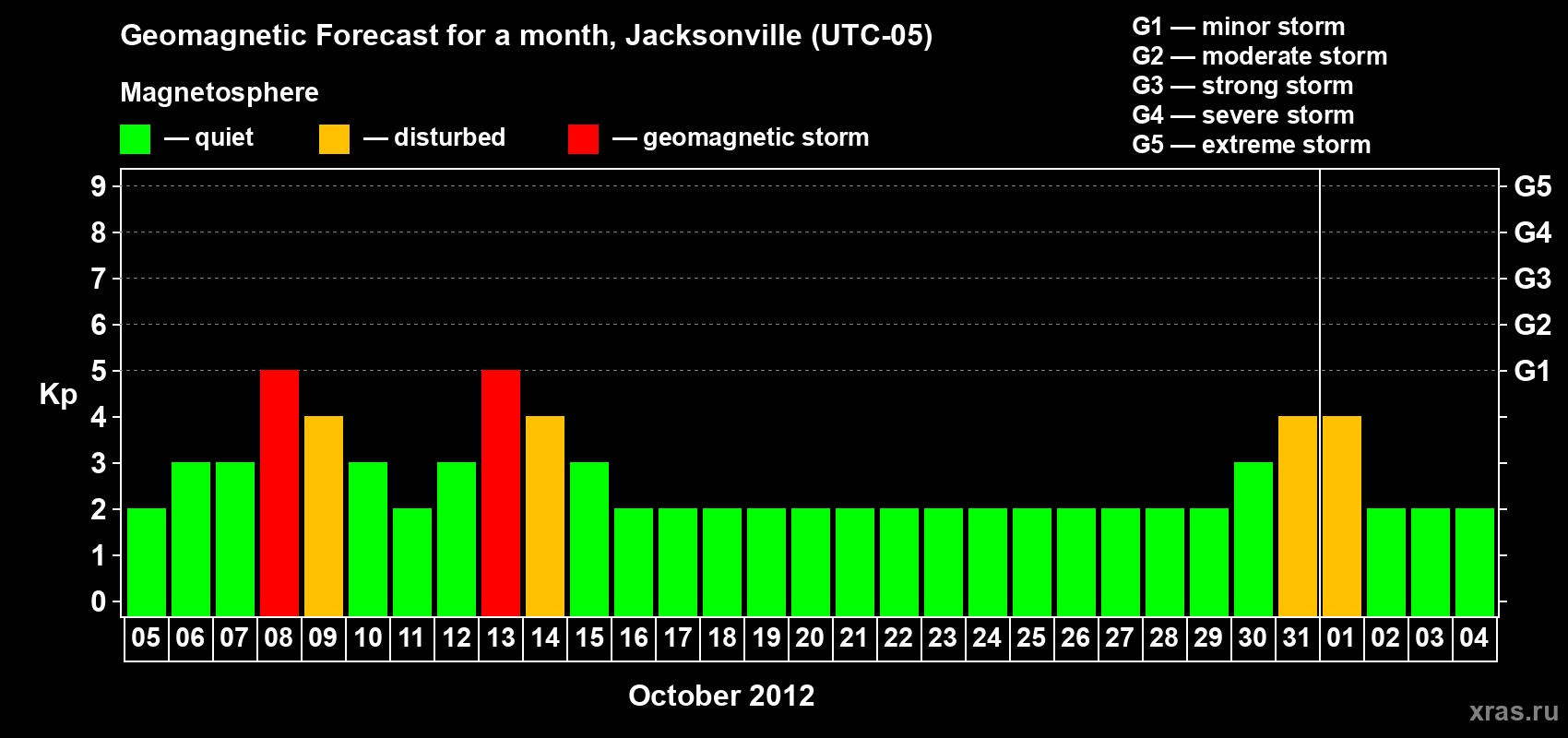Select the green bar for October 05
Viewport: 1568px width, 738px height.
tap(147, 562)
